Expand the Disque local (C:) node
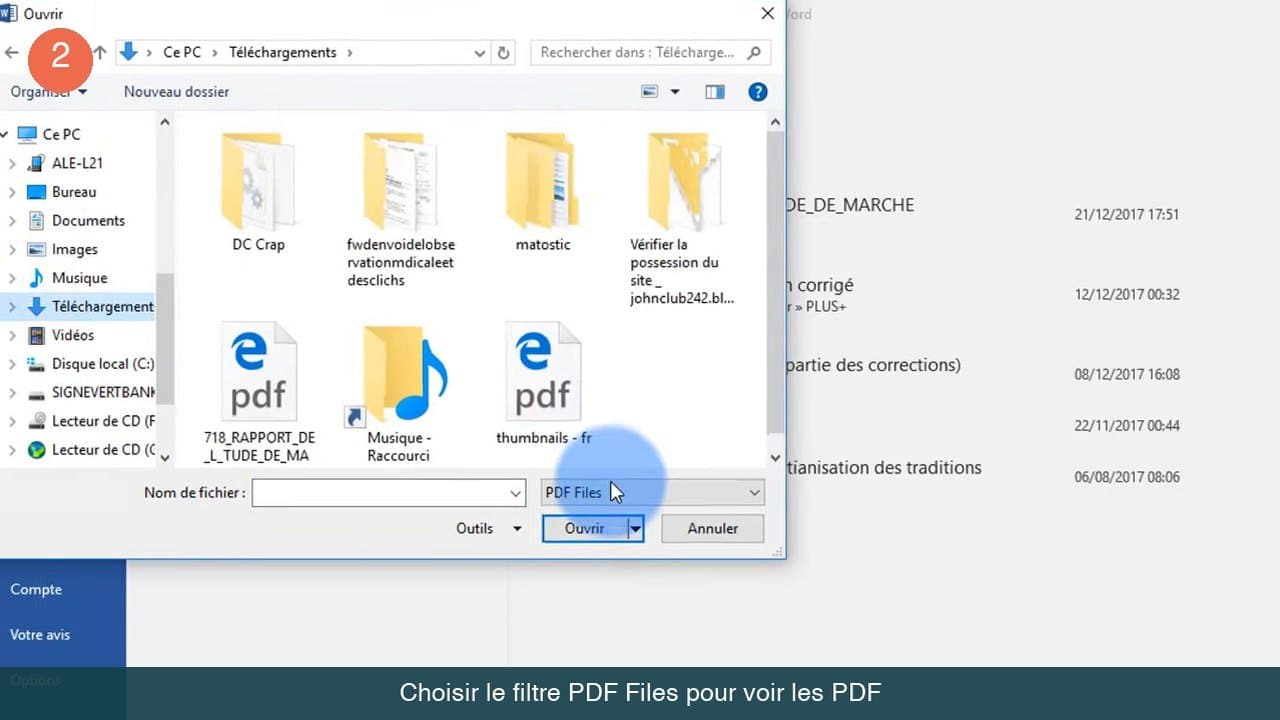This screenshot has width=1280, height=720. point(12,364)
